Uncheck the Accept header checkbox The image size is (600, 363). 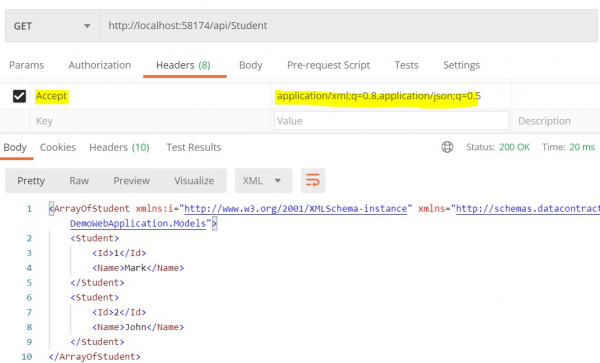tap(19, 96)
